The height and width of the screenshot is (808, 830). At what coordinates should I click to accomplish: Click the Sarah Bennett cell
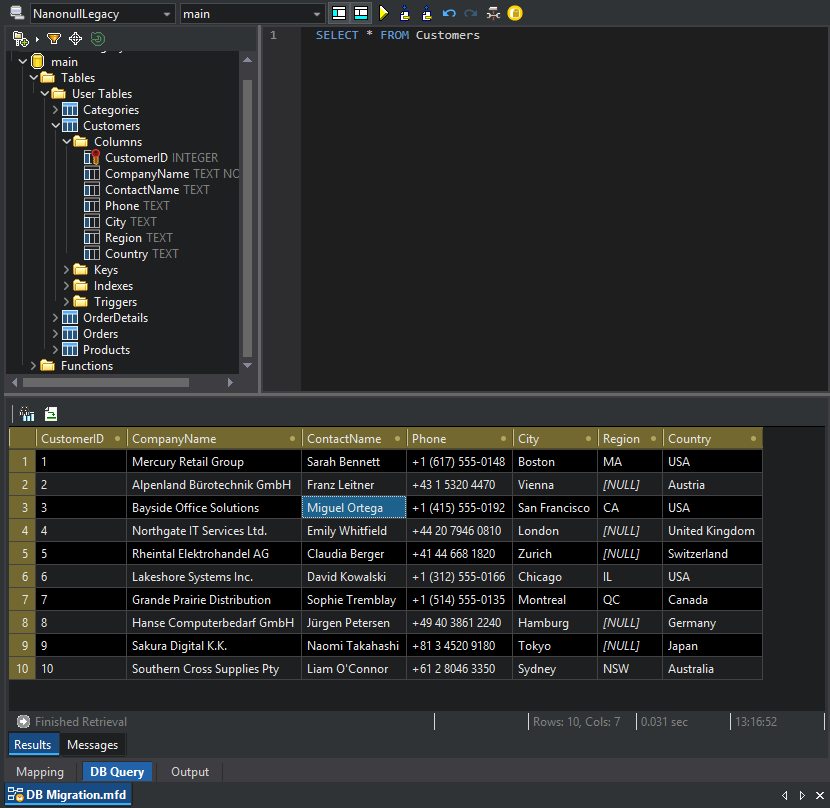click(354, 461)
